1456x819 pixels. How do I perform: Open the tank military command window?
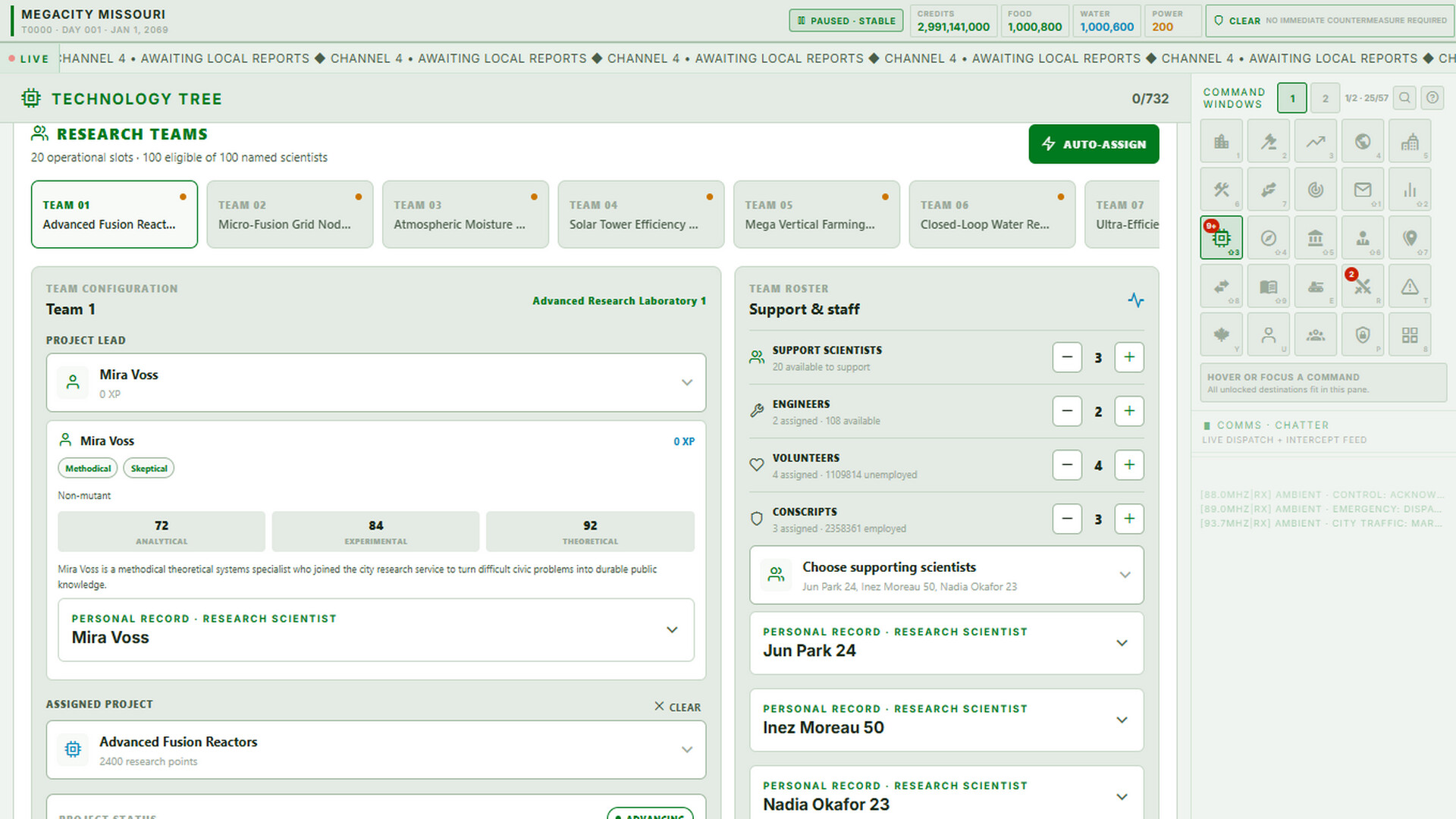coord(1315,287)
